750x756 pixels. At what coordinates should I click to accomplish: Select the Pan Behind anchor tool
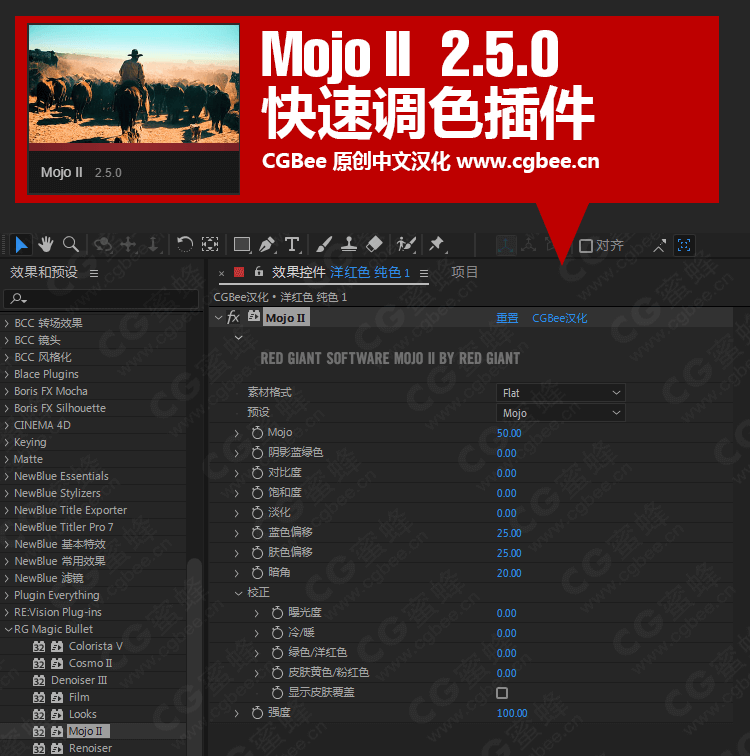[210, 244]
